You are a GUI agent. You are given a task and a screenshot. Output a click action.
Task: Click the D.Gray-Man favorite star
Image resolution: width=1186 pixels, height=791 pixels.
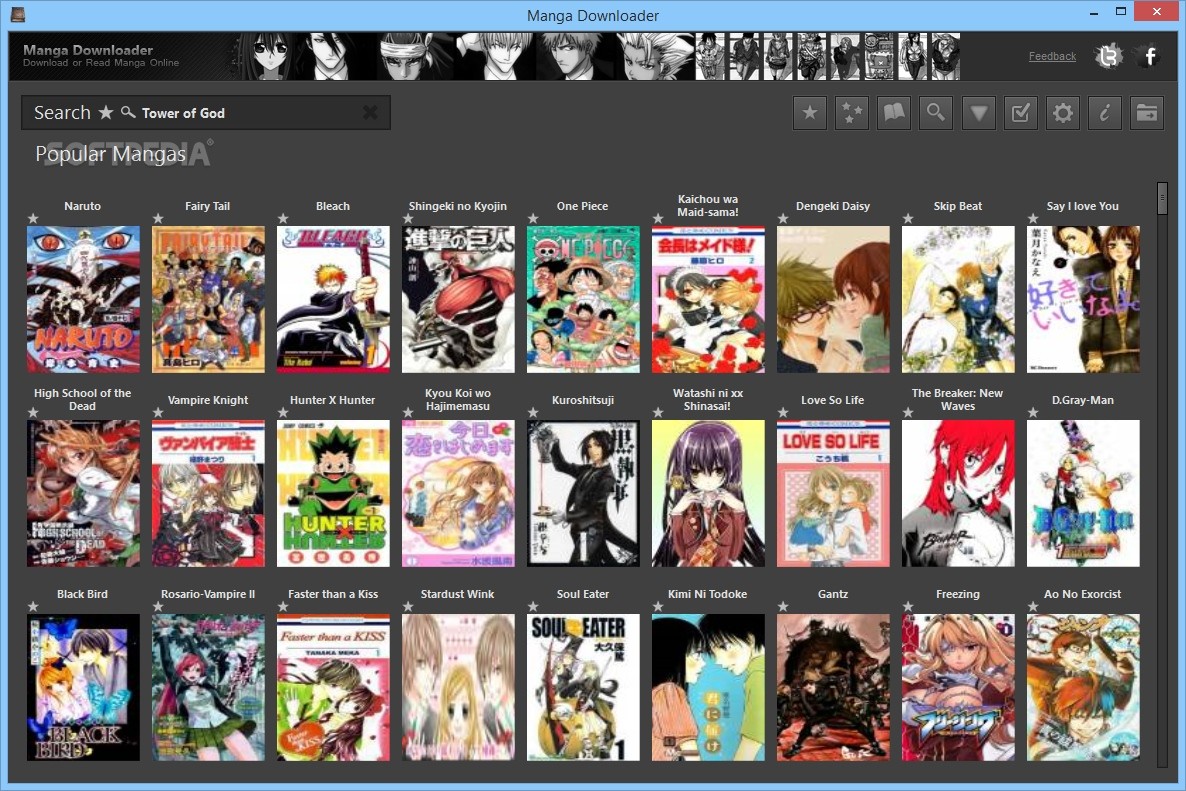point(1033,413)
